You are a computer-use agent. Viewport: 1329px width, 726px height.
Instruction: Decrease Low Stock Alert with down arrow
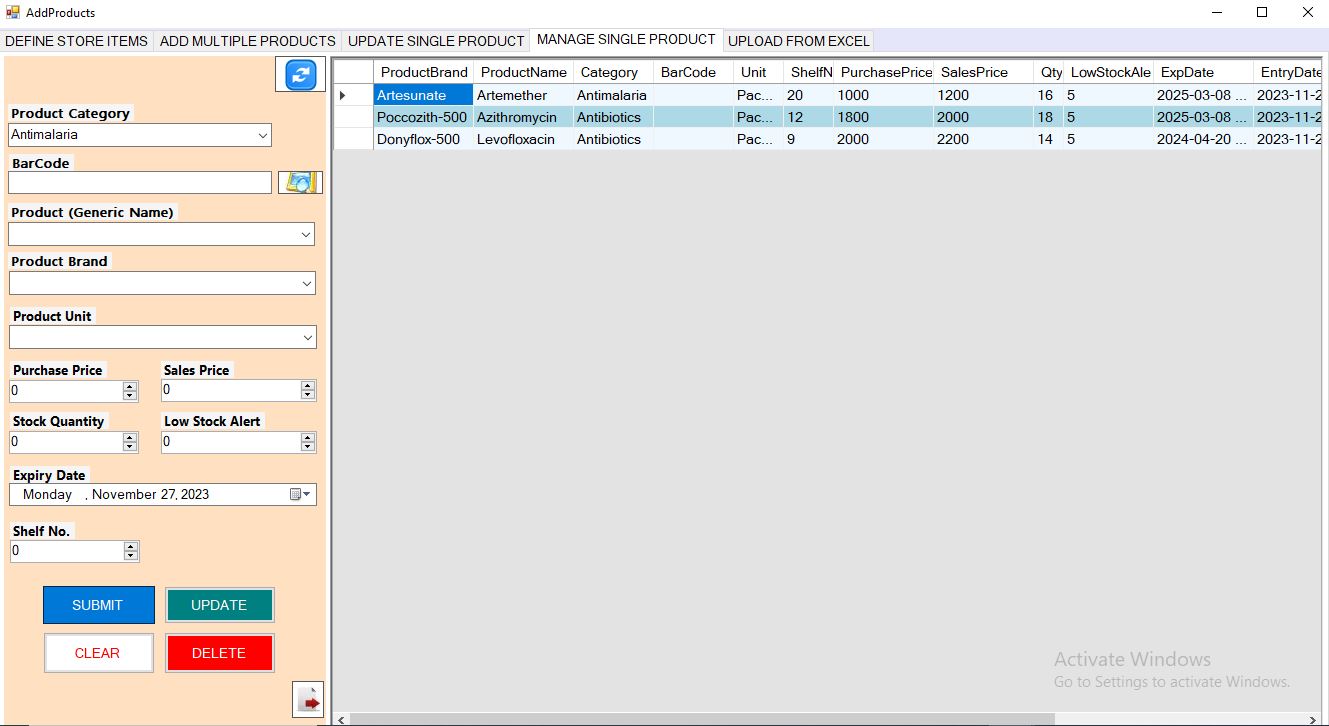[x=308, y=447]
